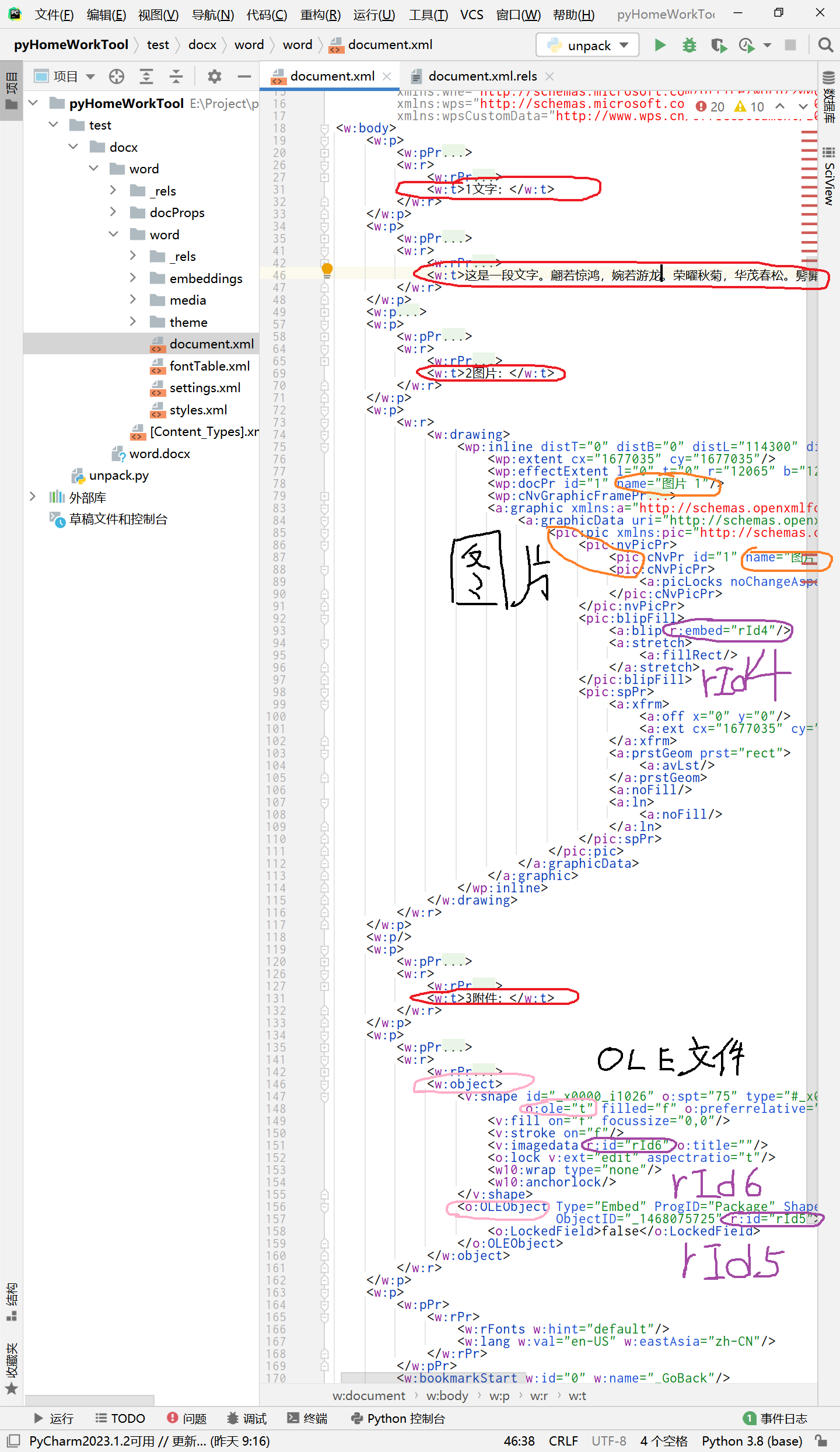840x1452 pixels.
Task: Open the 终端 terminal panel
Action: tap(307, 1419)
